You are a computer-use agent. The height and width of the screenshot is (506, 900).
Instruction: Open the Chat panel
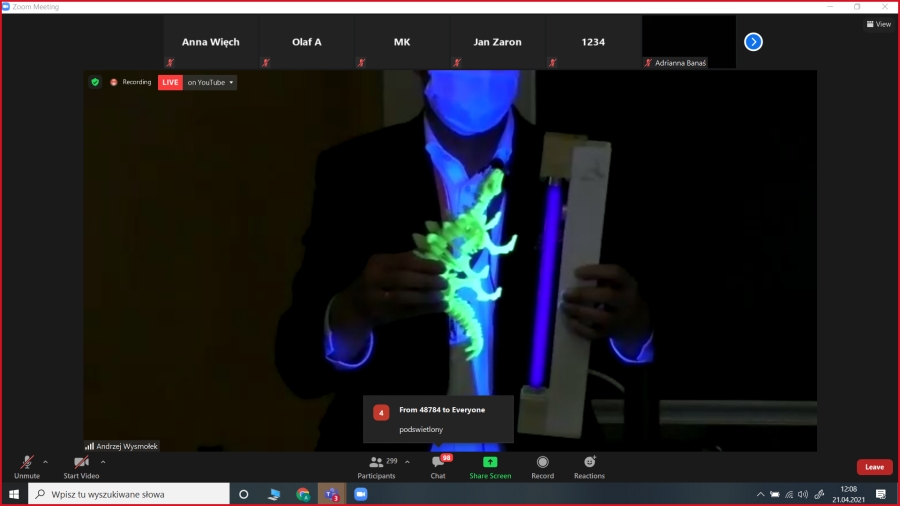tap(438, 465)
